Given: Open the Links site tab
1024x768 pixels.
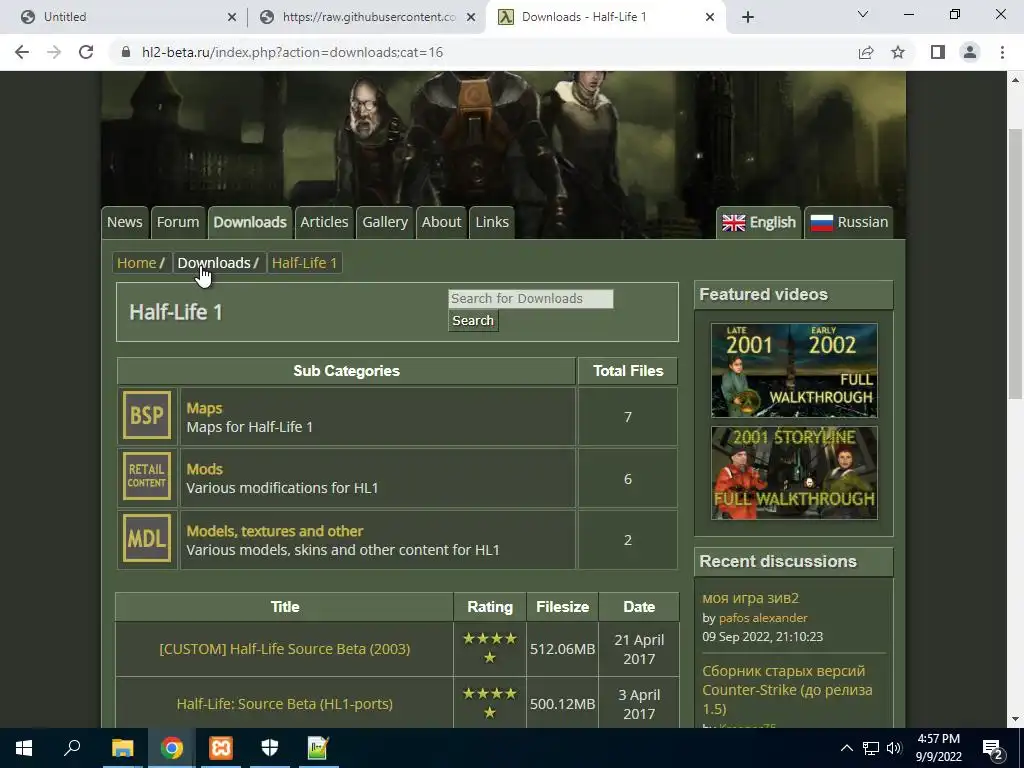Looking at the screenshot, I should 492,222.
